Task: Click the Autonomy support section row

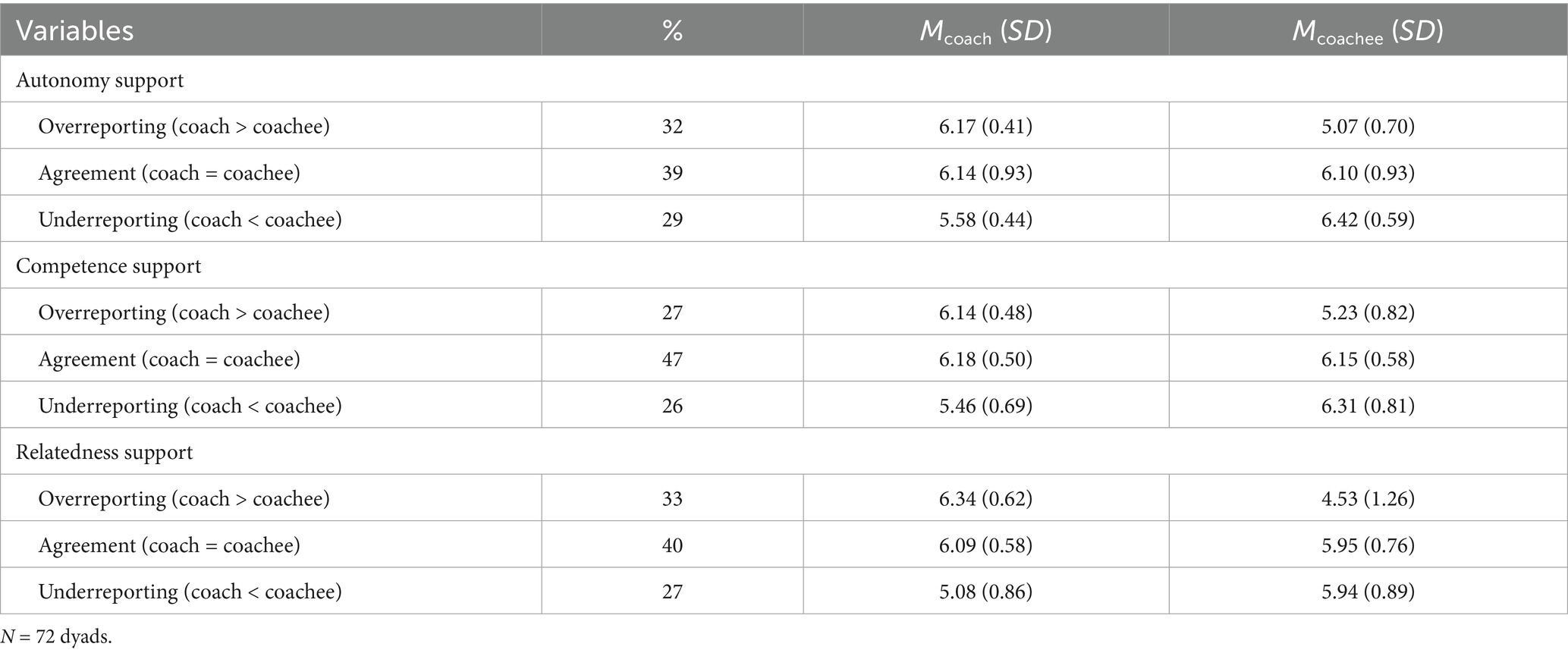Action: [100, 80]
